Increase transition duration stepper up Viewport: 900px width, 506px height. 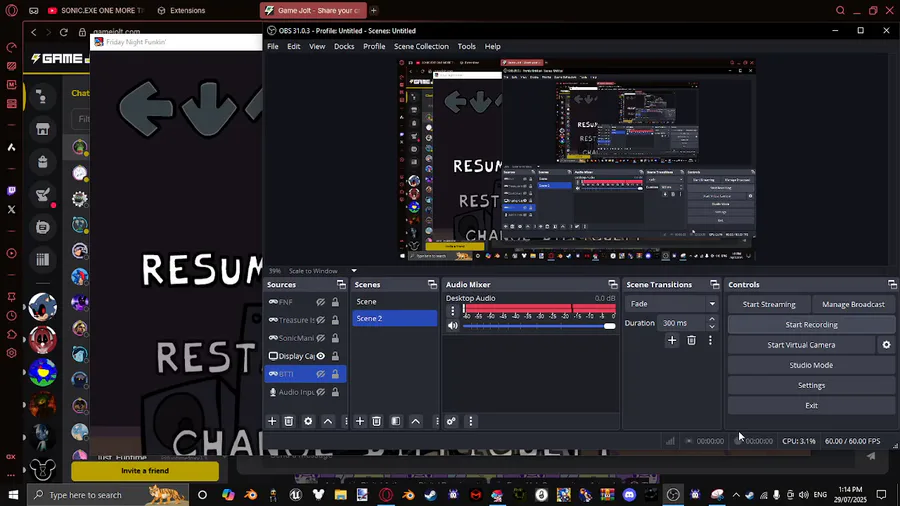(x=712, y=320)
